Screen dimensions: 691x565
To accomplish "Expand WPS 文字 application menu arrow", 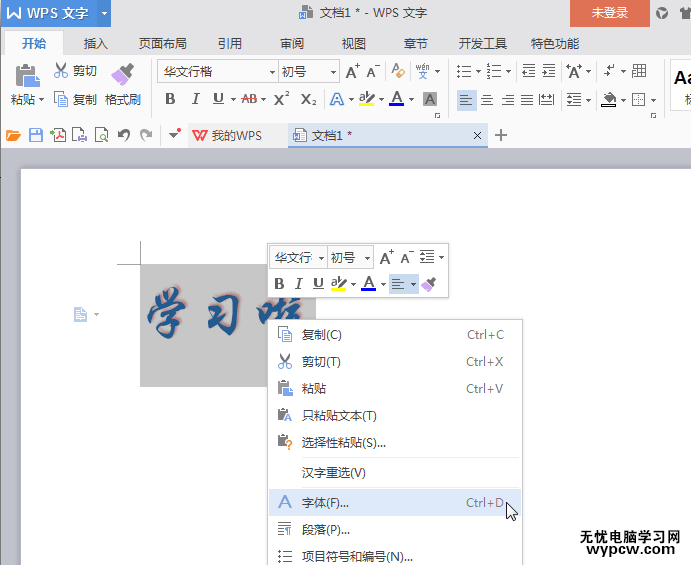I will pos(104,13).
